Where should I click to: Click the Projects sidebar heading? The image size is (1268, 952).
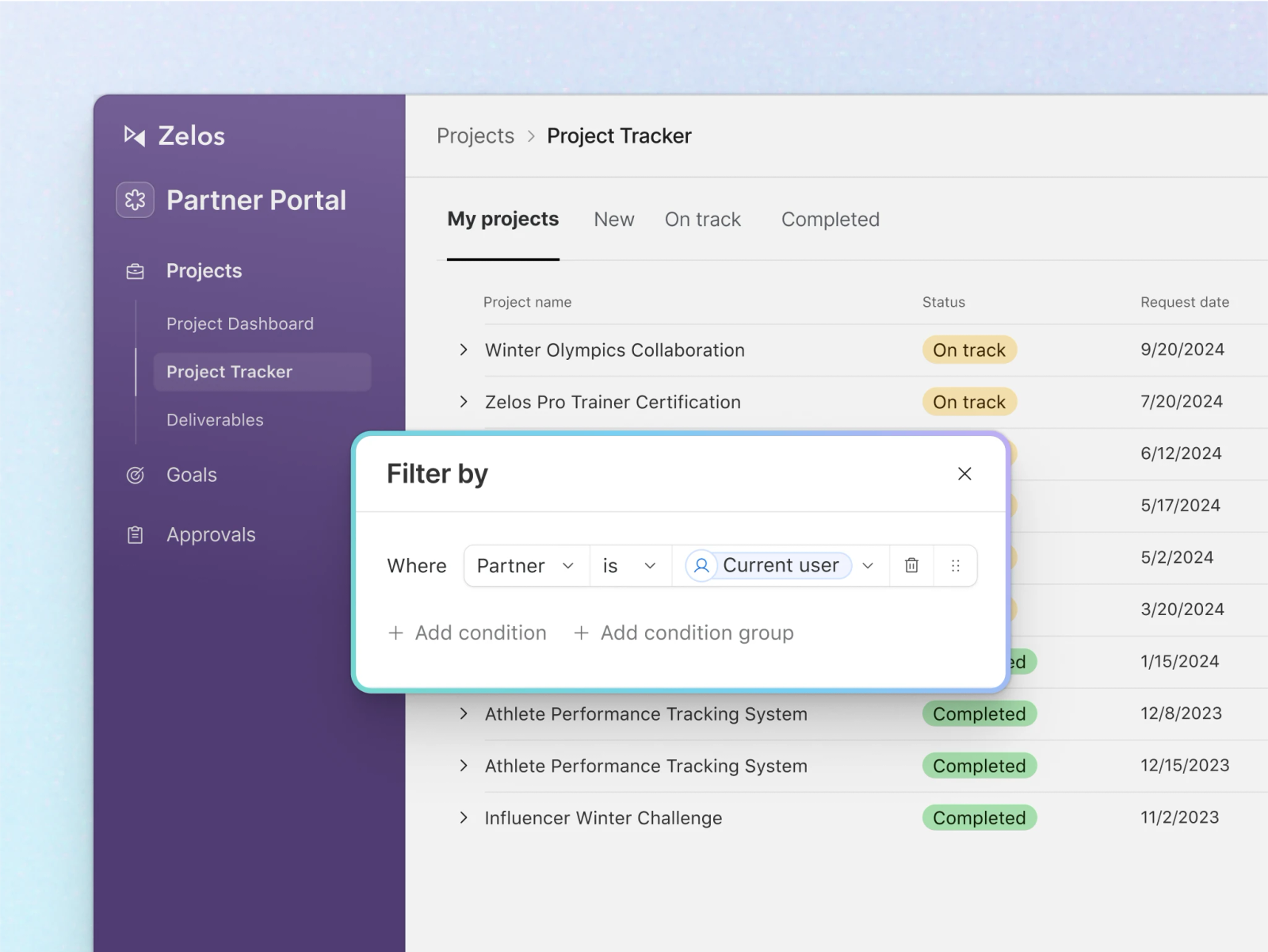(x=204, y=271)
